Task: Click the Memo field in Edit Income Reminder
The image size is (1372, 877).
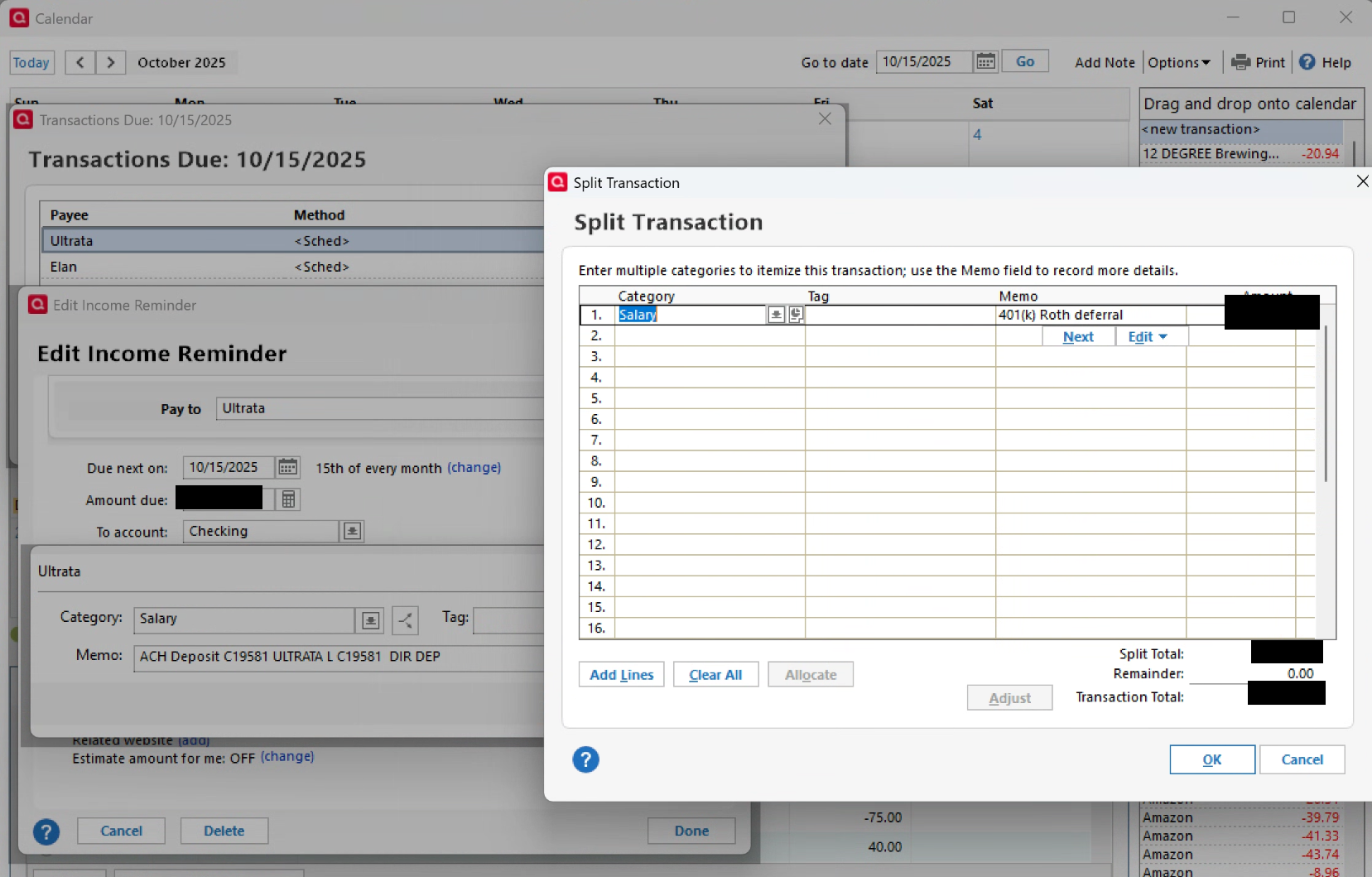Action: tap(339, 657)
